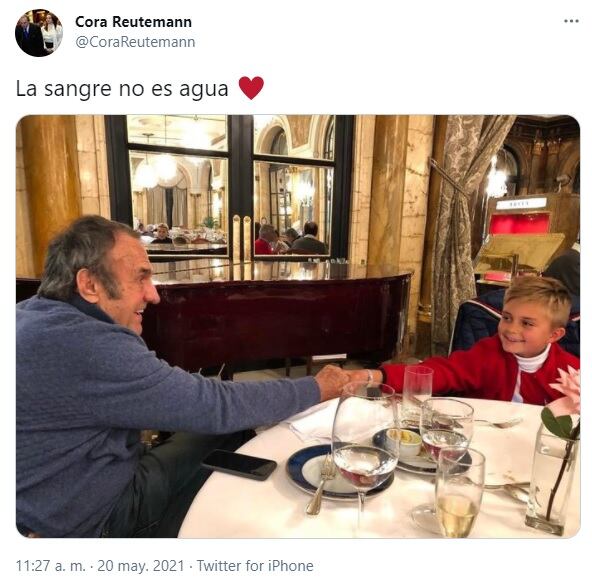
Task: Click the red heart emoji in tweet
Action: (x=251, y=88)
